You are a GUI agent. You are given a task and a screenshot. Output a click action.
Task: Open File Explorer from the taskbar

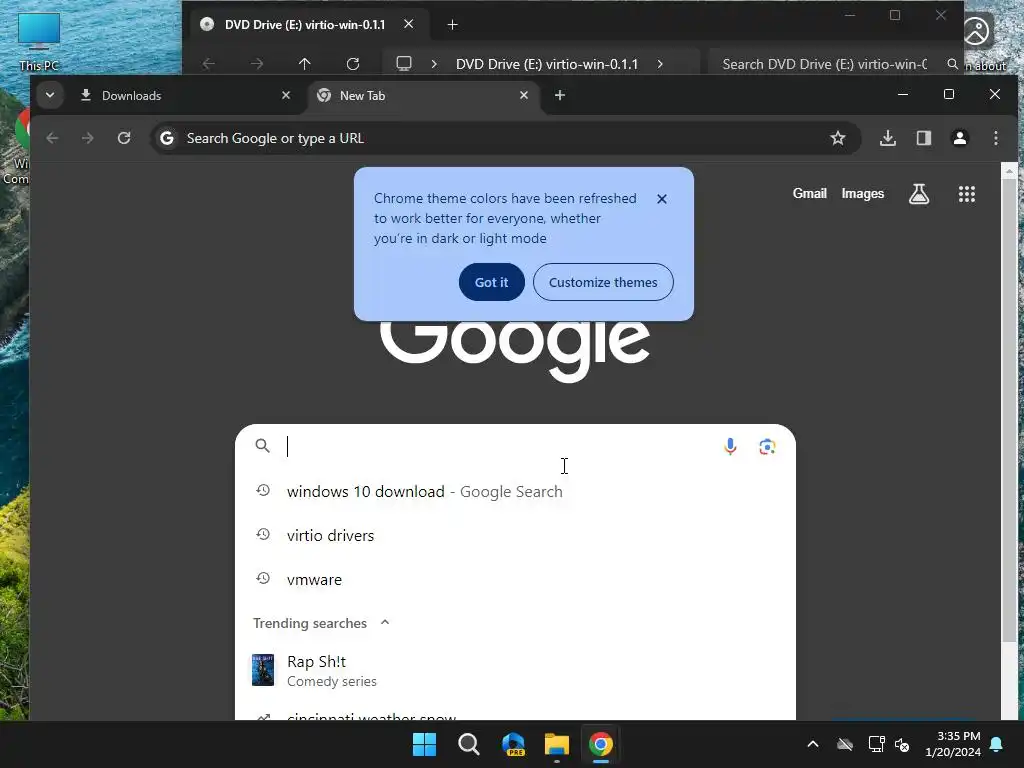pos(557,744)
